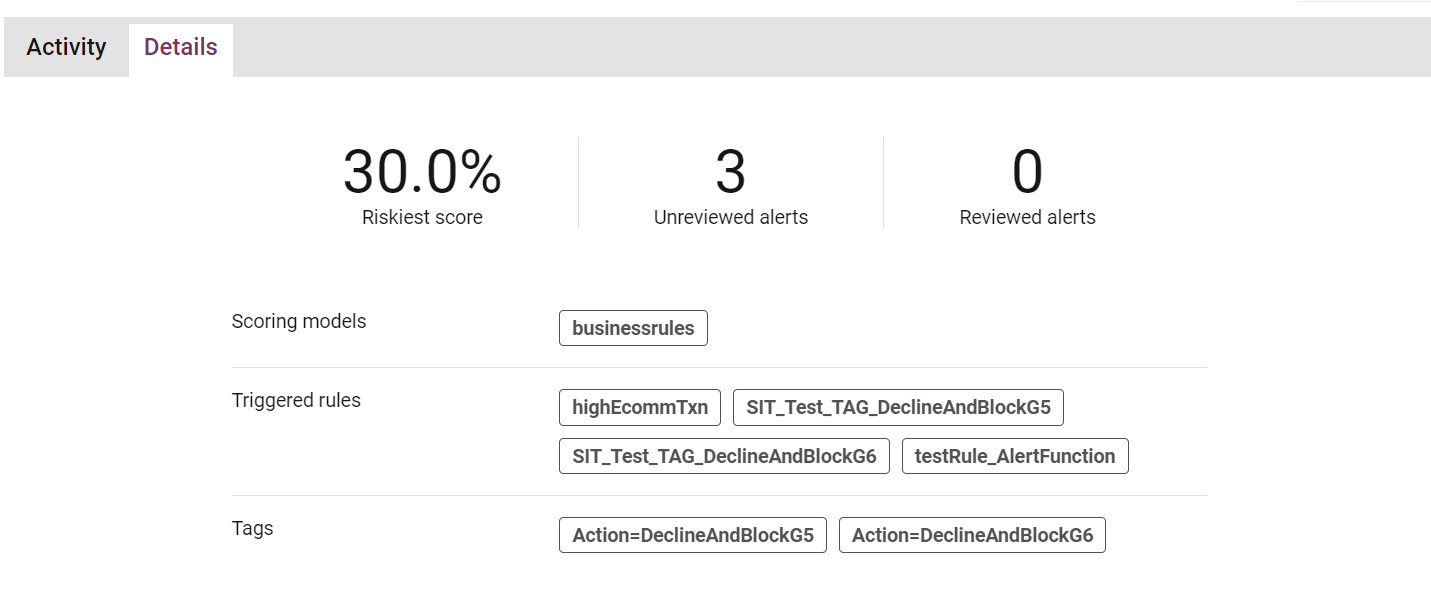Click the Unreviewed alerts label
Viewport: 1431px width, 597px height.
731,217
